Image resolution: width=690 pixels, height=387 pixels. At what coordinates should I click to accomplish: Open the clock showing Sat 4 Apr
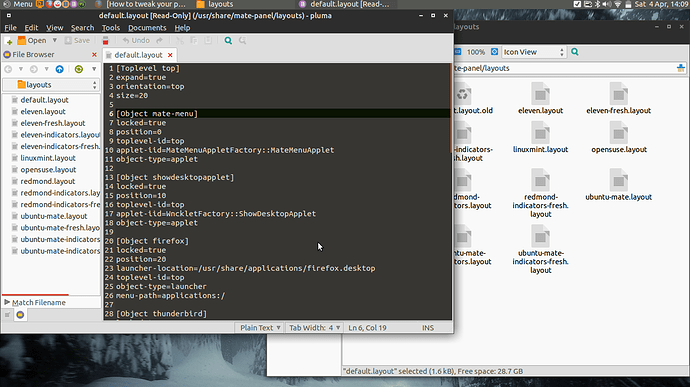662,4
